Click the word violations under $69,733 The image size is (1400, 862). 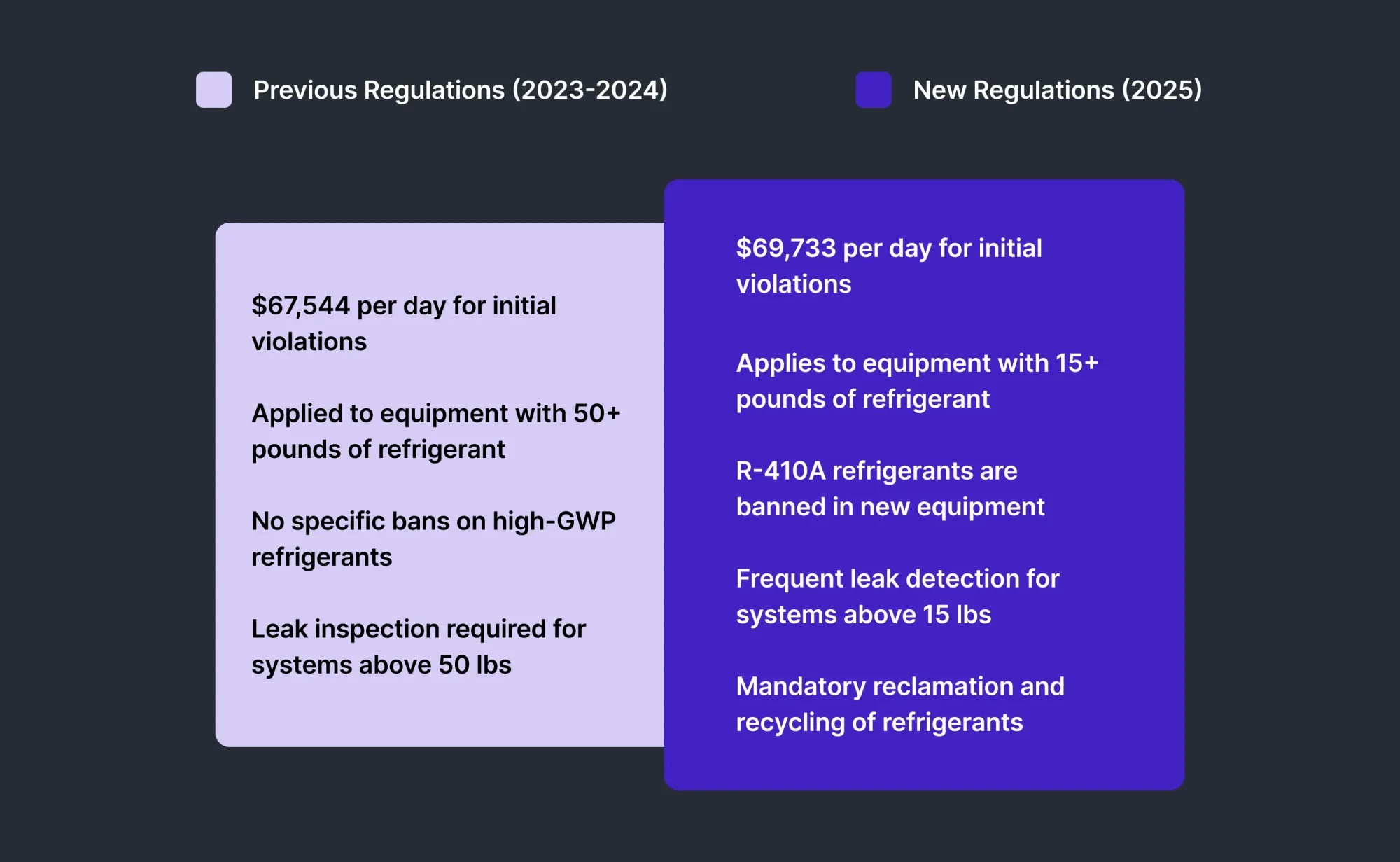793,284
